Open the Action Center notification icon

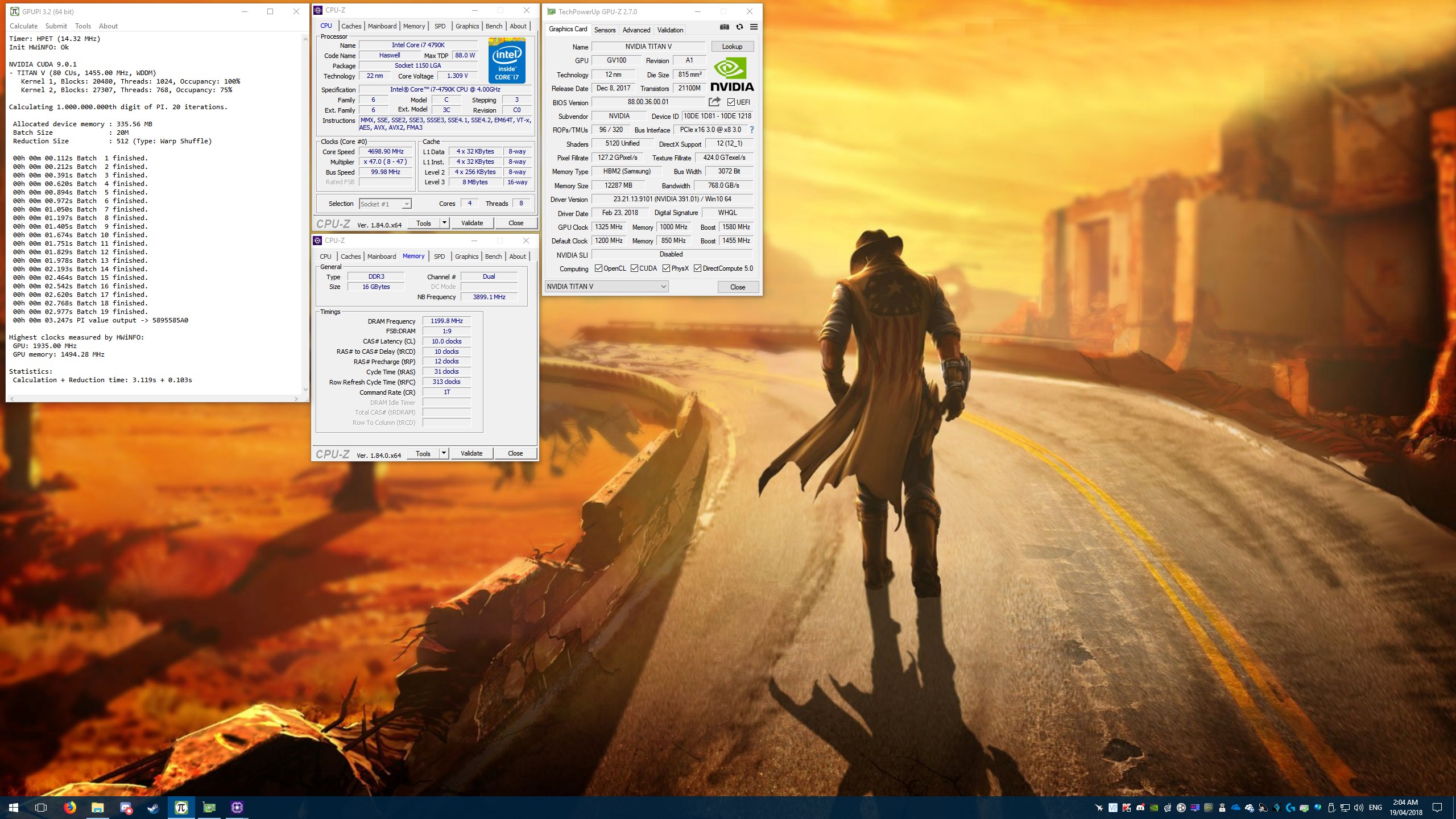pyautogui.click(x=1437, y=808)
